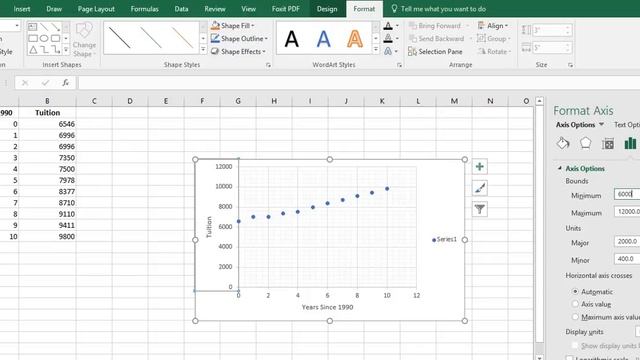Click the Text Outline A icon
The width and height of the screenshot is (640, 360).
(x=388, y=38)
